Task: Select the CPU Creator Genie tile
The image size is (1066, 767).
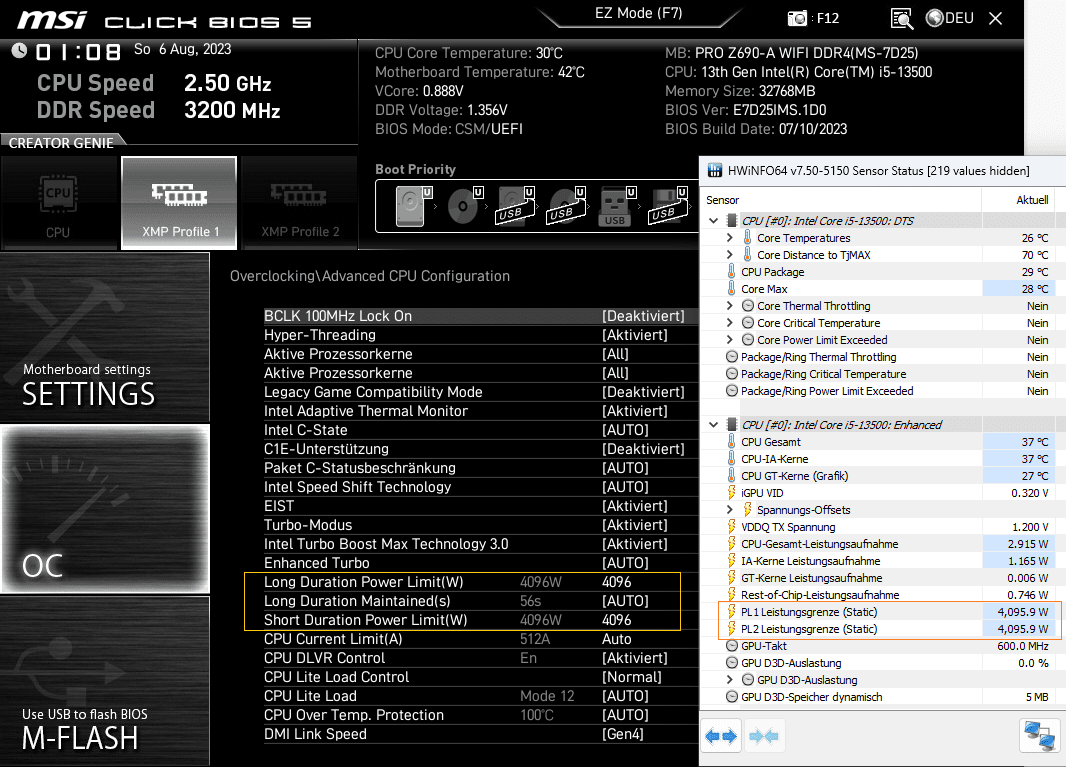Action: pos(58,203)
